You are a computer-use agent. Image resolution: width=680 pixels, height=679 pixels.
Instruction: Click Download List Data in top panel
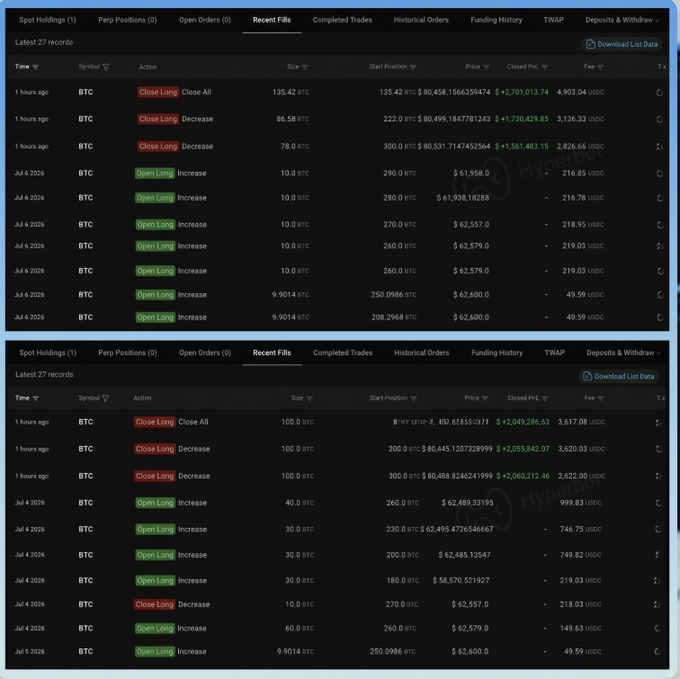click(x=622, y=44)
